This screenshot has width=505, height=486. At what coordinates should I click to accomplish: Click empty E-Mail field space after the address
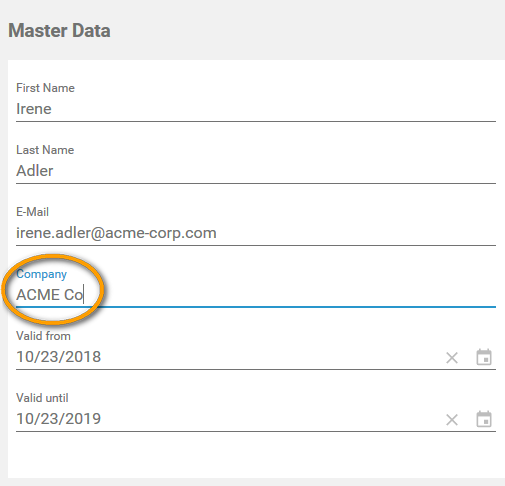coord(356,233)
